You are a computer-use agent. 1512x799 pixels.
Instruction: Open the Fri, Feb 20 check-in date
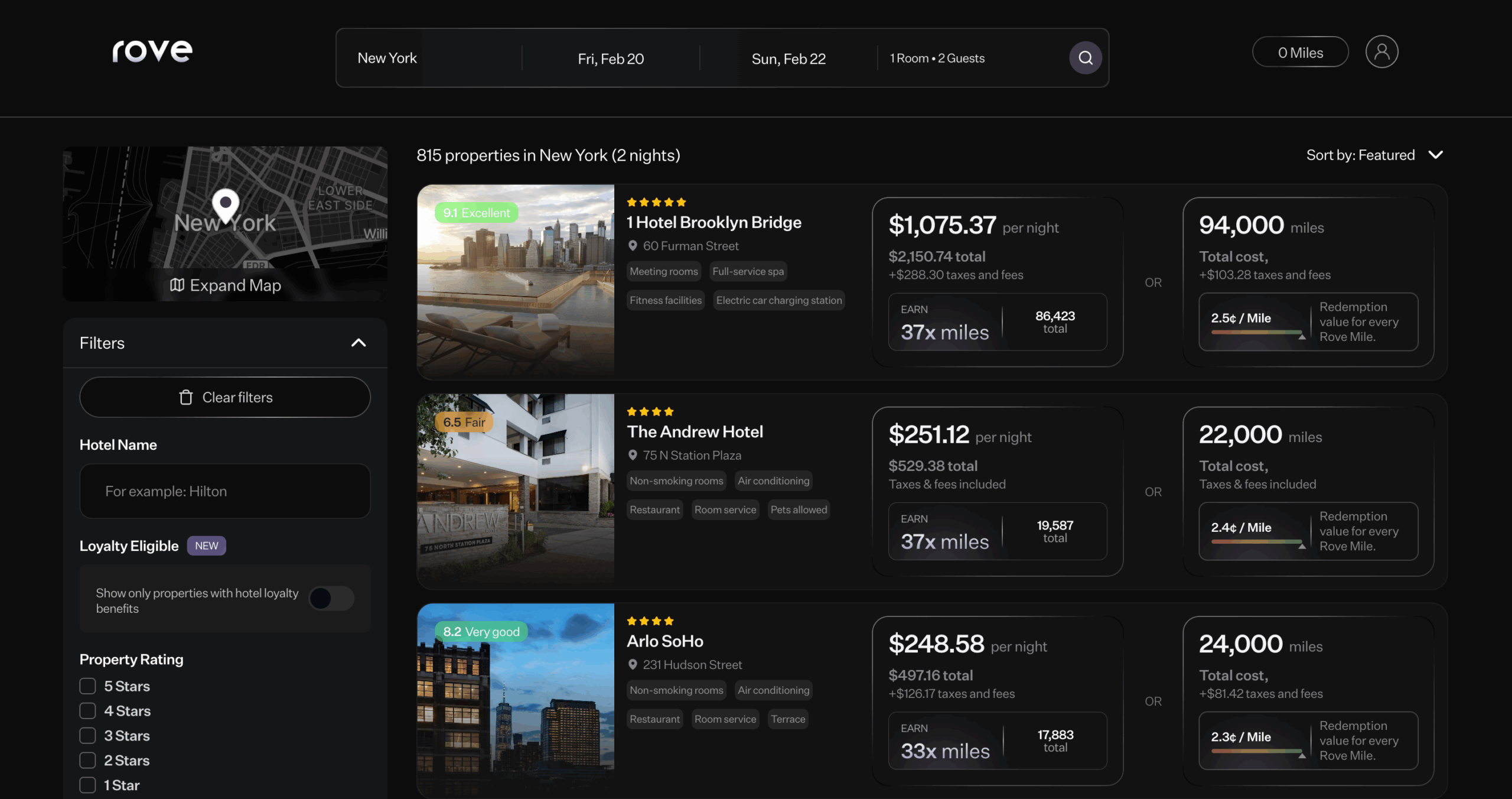coord(611,59)
